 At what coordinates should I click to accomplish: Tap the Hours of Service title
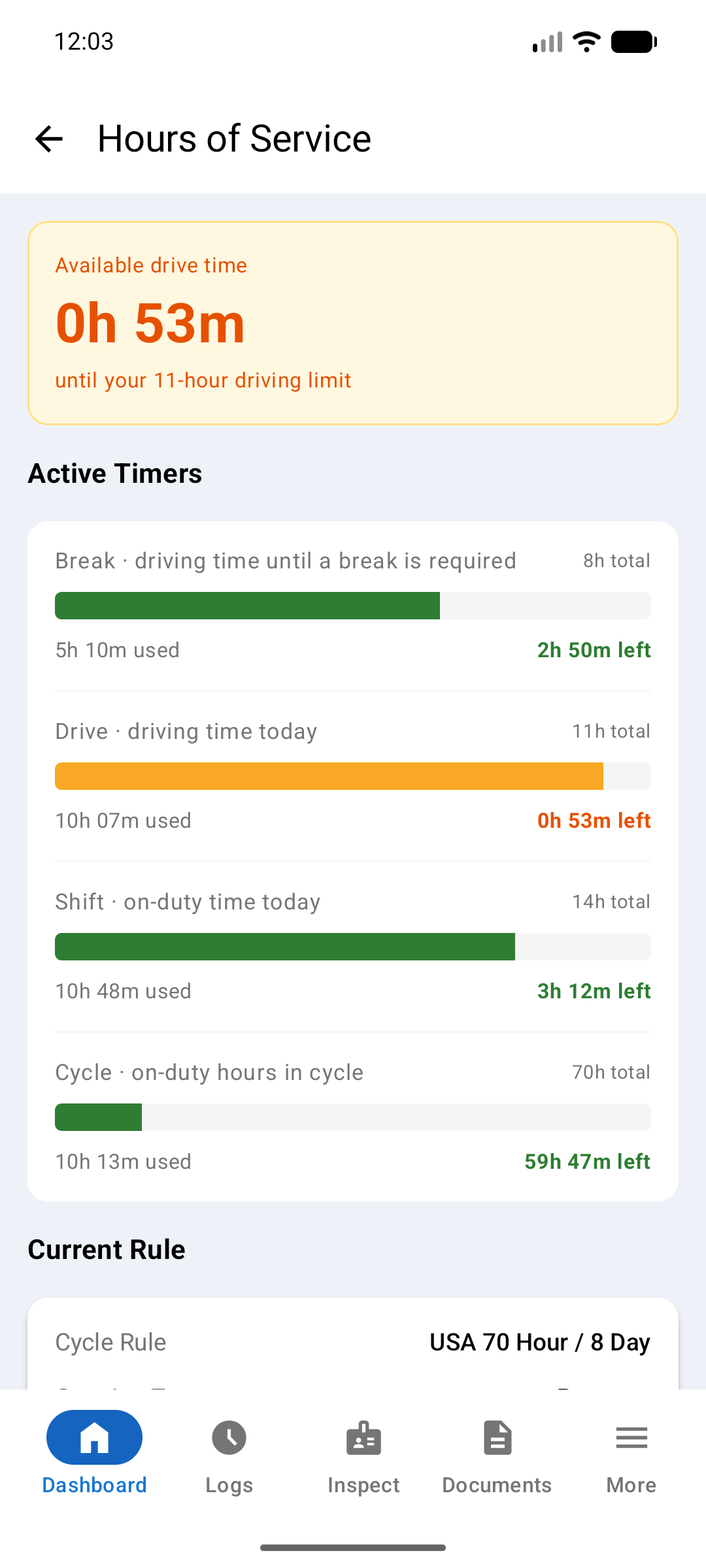(x=234, y=139)
